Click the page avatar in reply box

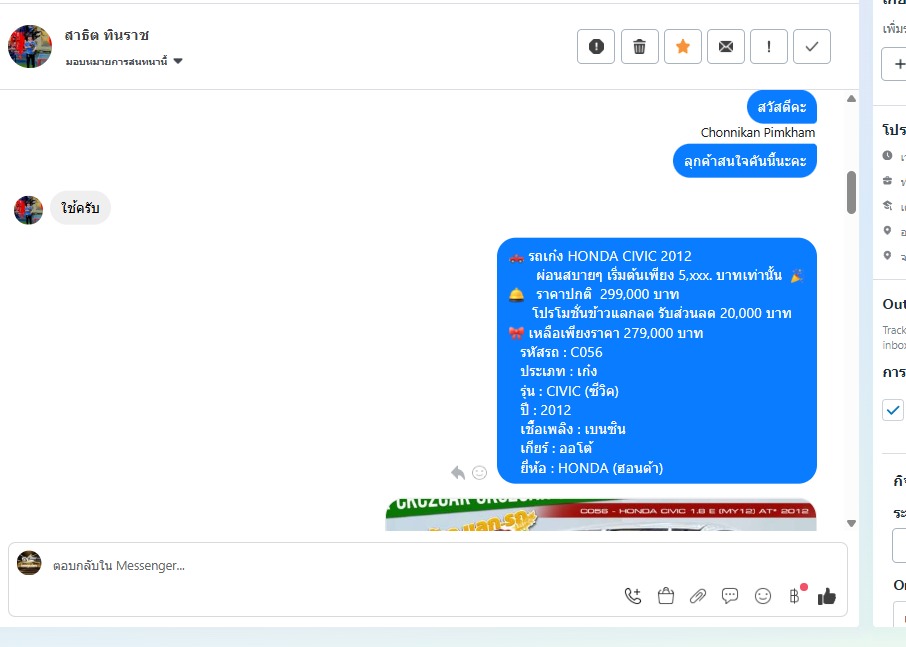point(29,563)
